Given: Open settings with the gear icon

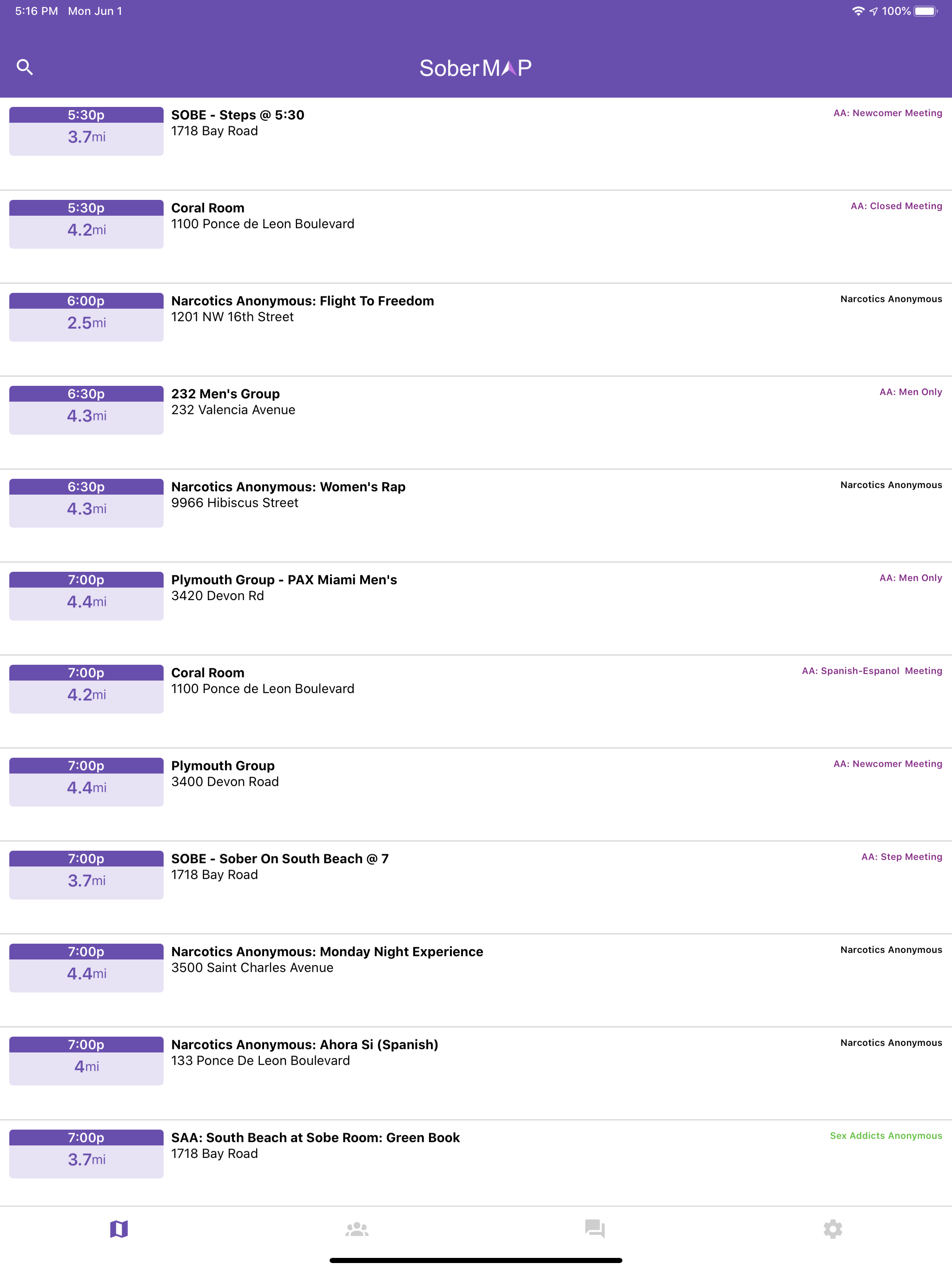Looking at the screenshot, I should pos(833,1229).
